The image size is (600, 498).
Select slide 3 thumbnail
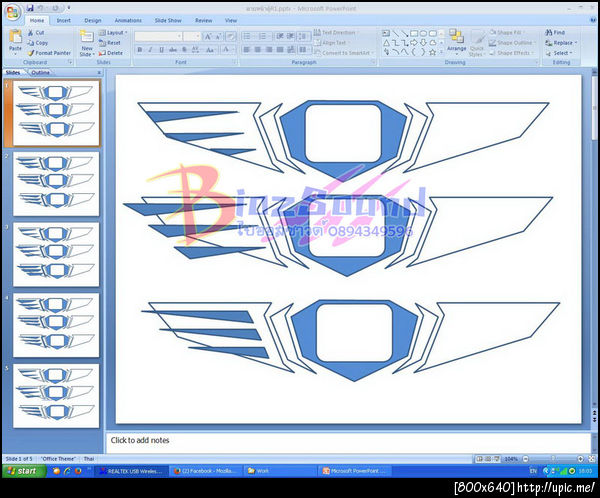click(56, 254)
